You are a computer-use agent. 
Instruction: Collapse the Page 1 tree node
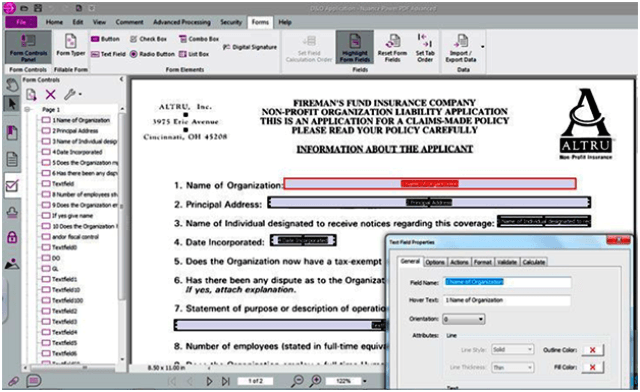point(27,109)
